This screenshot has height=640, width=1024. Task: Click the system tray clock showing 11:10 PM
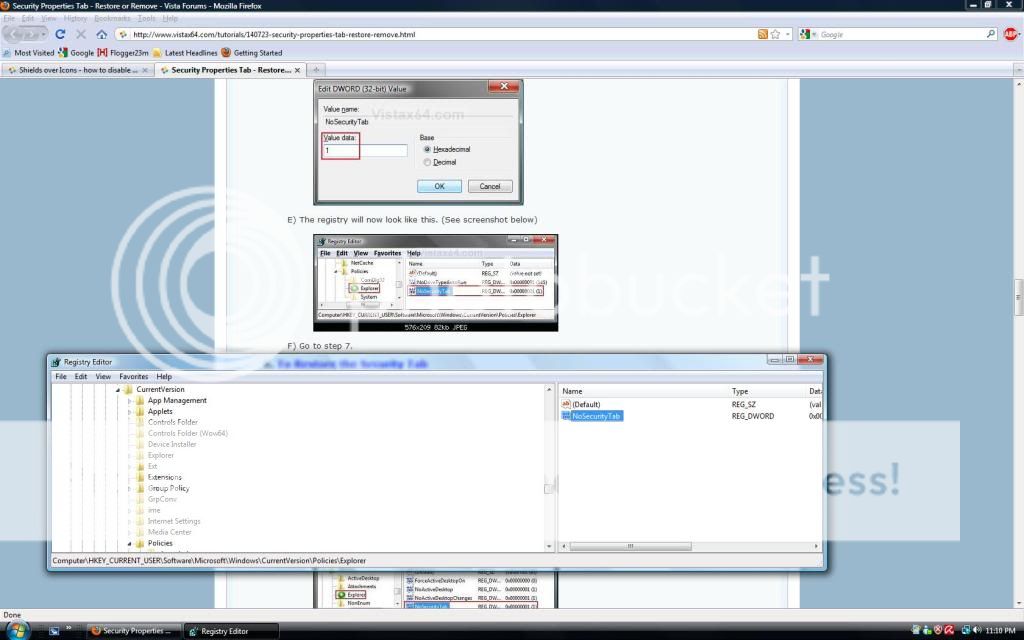point(1000,630)
